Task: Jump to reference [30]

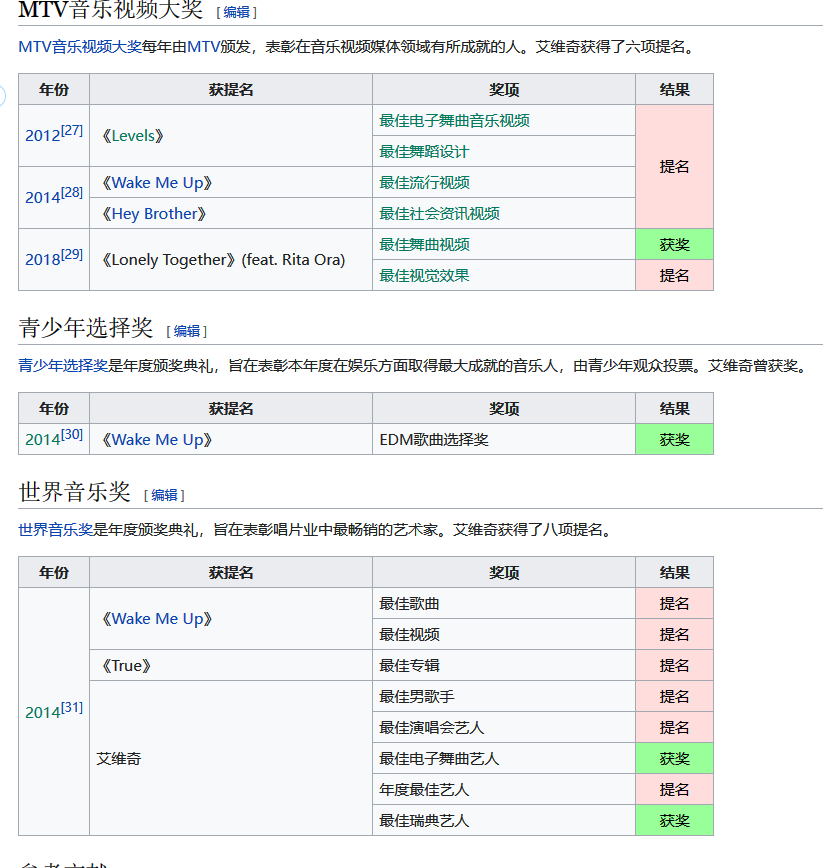Action: coord(72,434)
